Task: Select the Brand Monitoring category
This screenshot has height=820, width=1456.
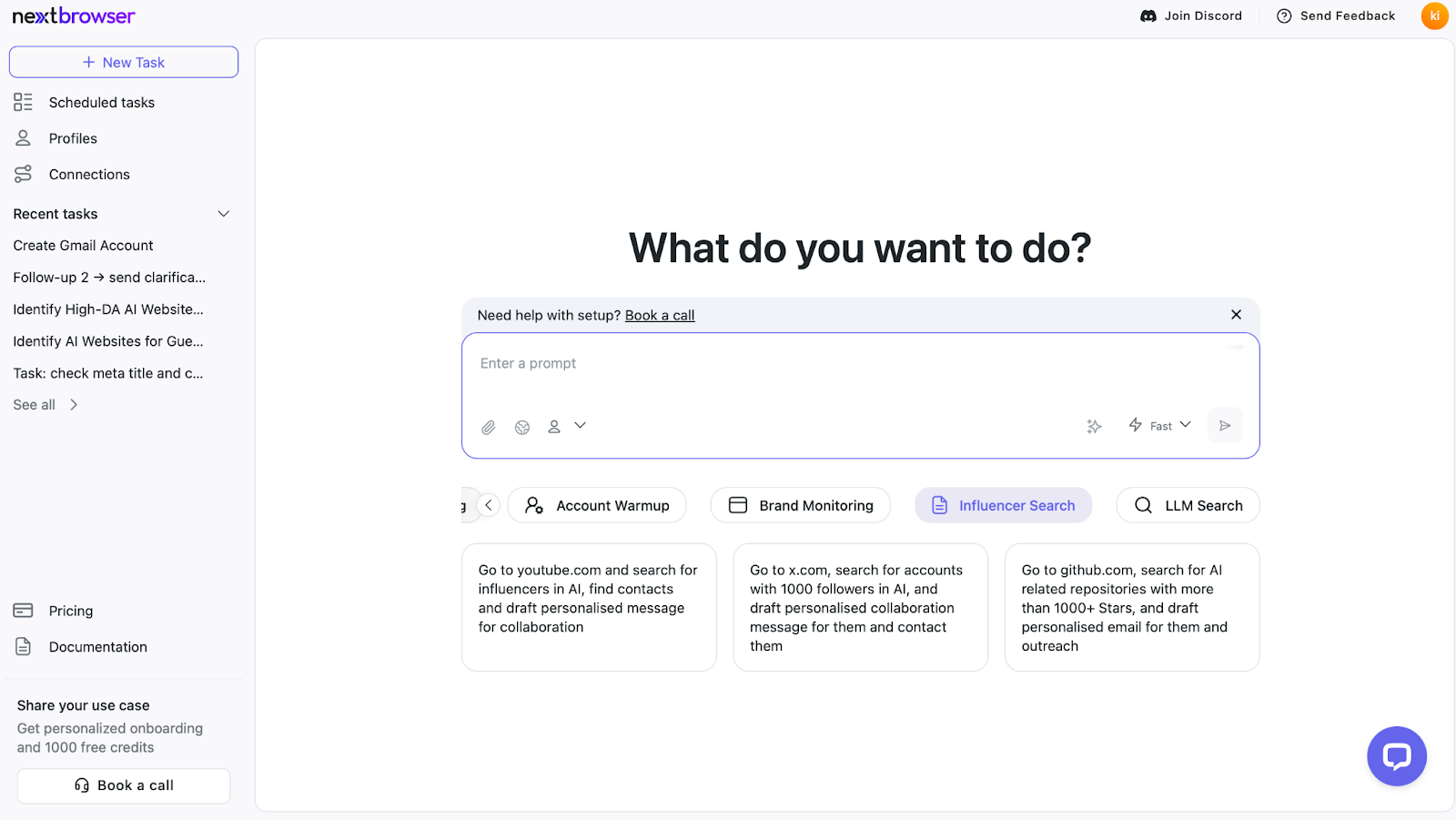Action: click(x=801, y=505)
